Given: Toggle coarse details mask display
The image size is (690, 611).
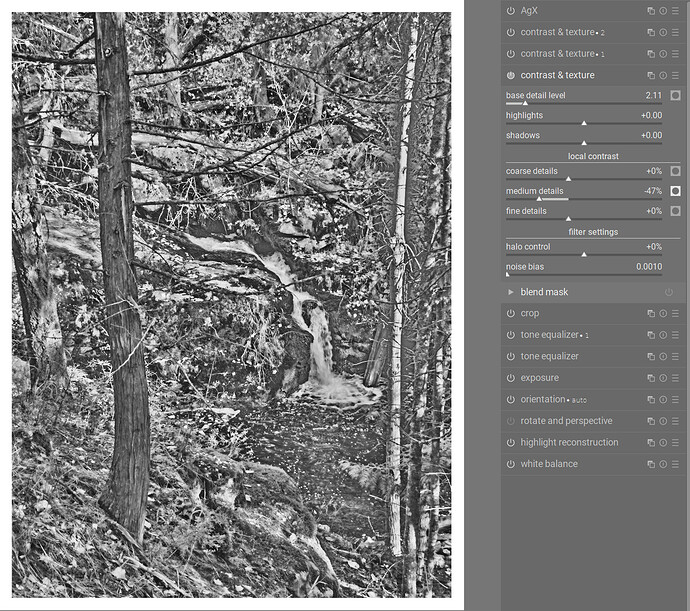Looking at the screenshot, I should [675, 171].
